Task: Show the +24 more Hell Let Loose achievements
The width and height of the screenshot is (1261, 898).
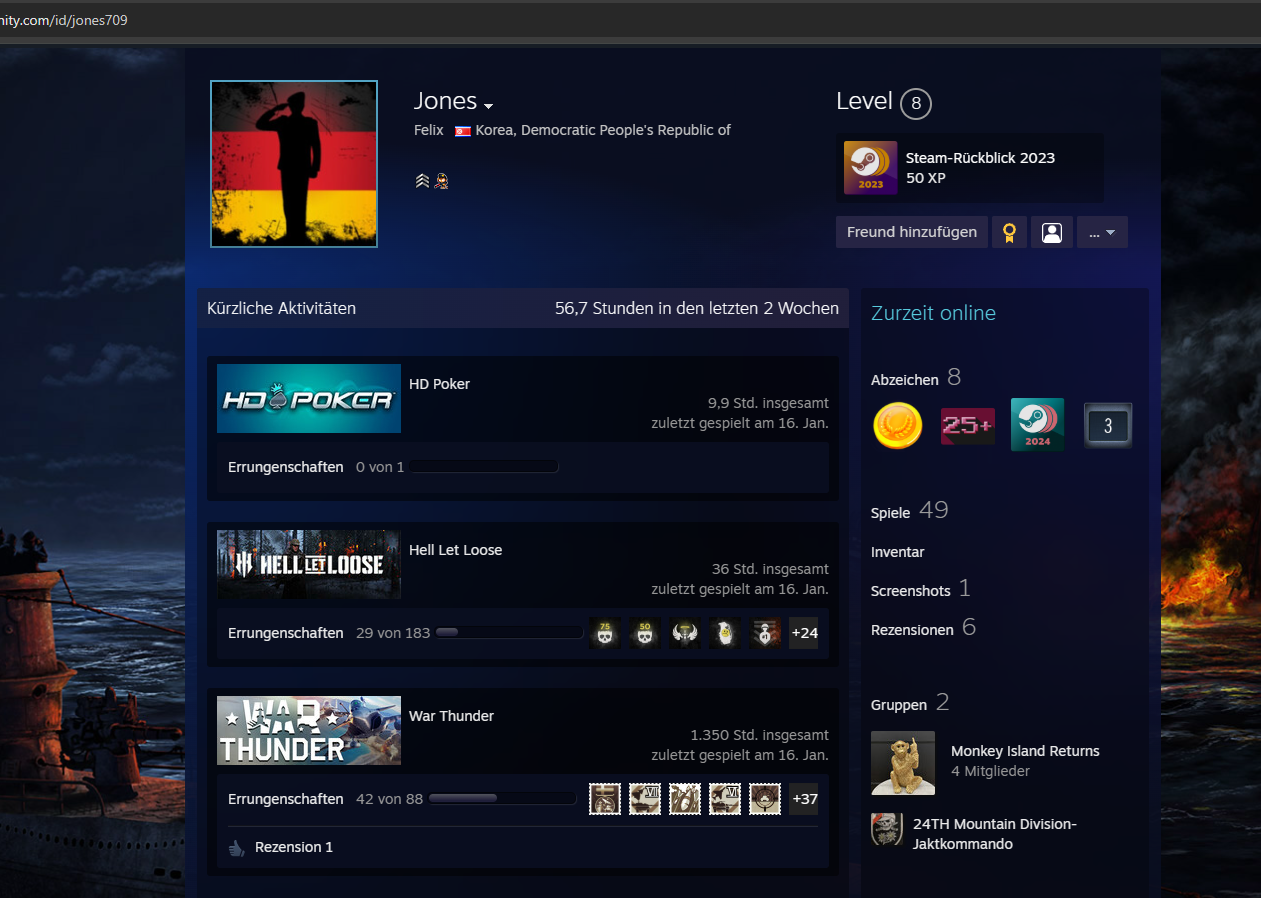Action: pos(803,633)
